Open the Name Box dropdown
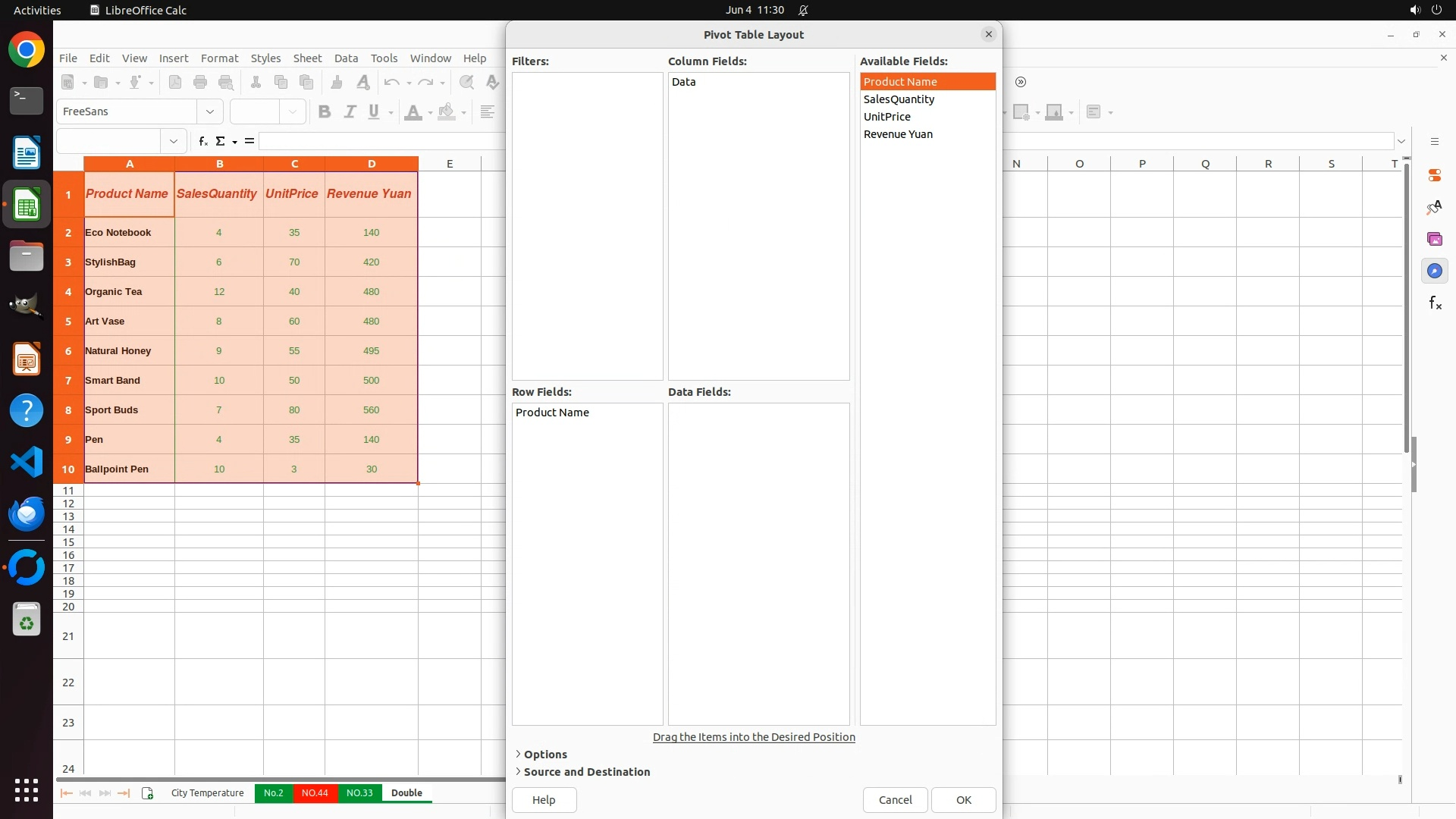 click(174, 141)
